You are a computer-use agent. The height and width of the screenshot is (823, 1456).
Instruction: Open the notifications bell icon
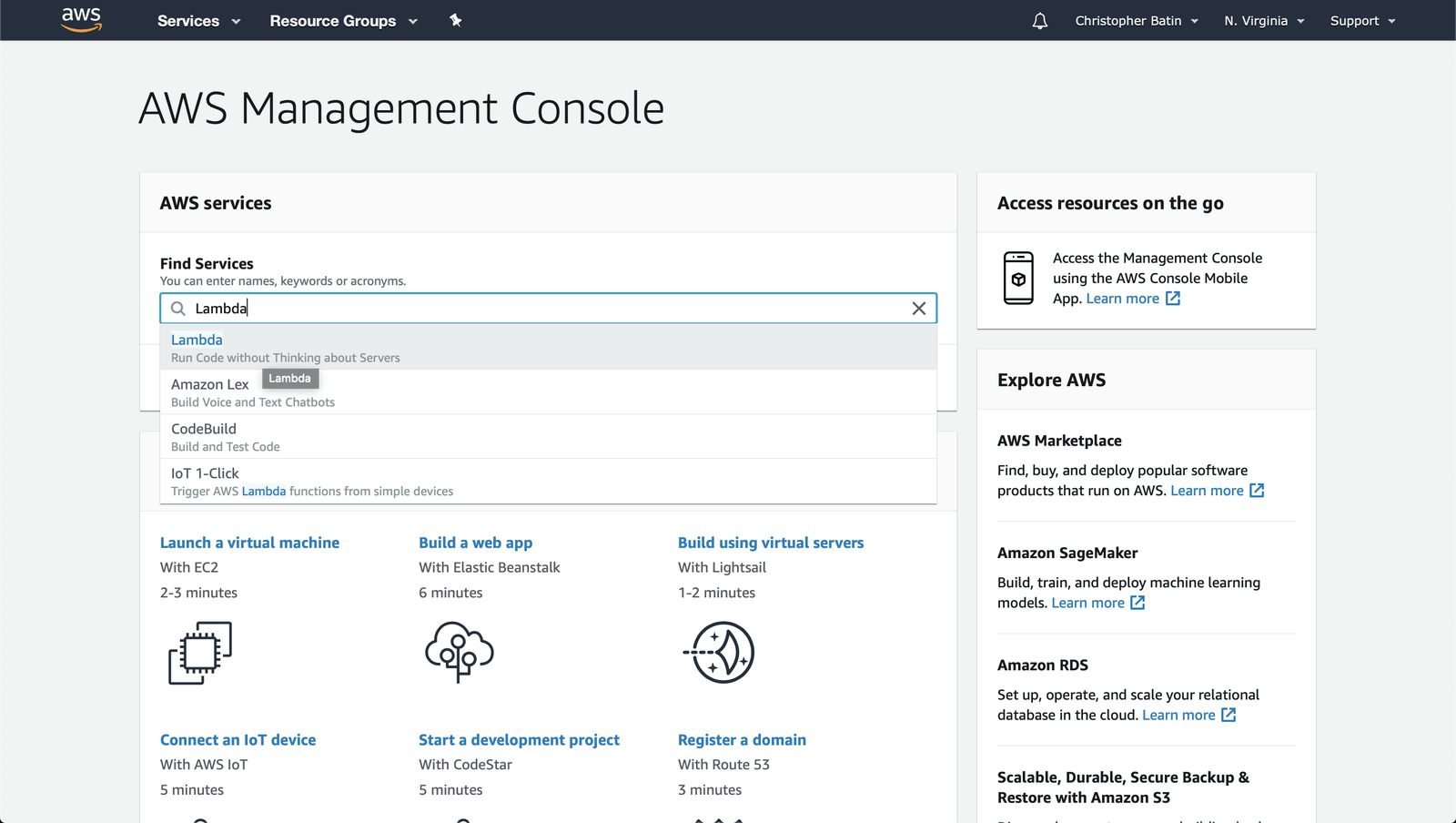1040,20
